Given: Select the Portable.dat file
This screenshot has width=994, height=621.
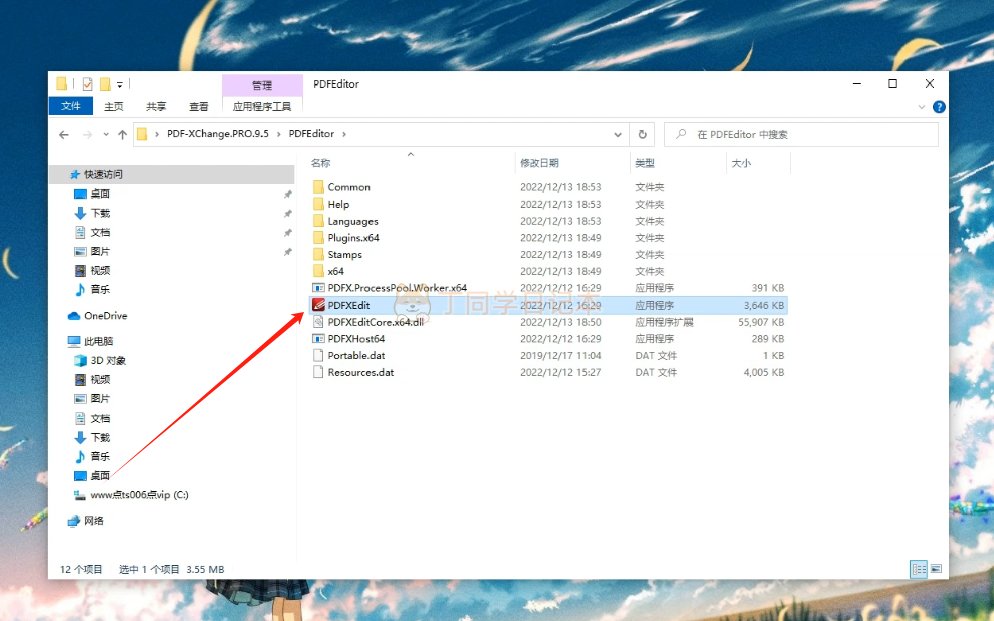Looking at the screenshot, I should [356, 356].
